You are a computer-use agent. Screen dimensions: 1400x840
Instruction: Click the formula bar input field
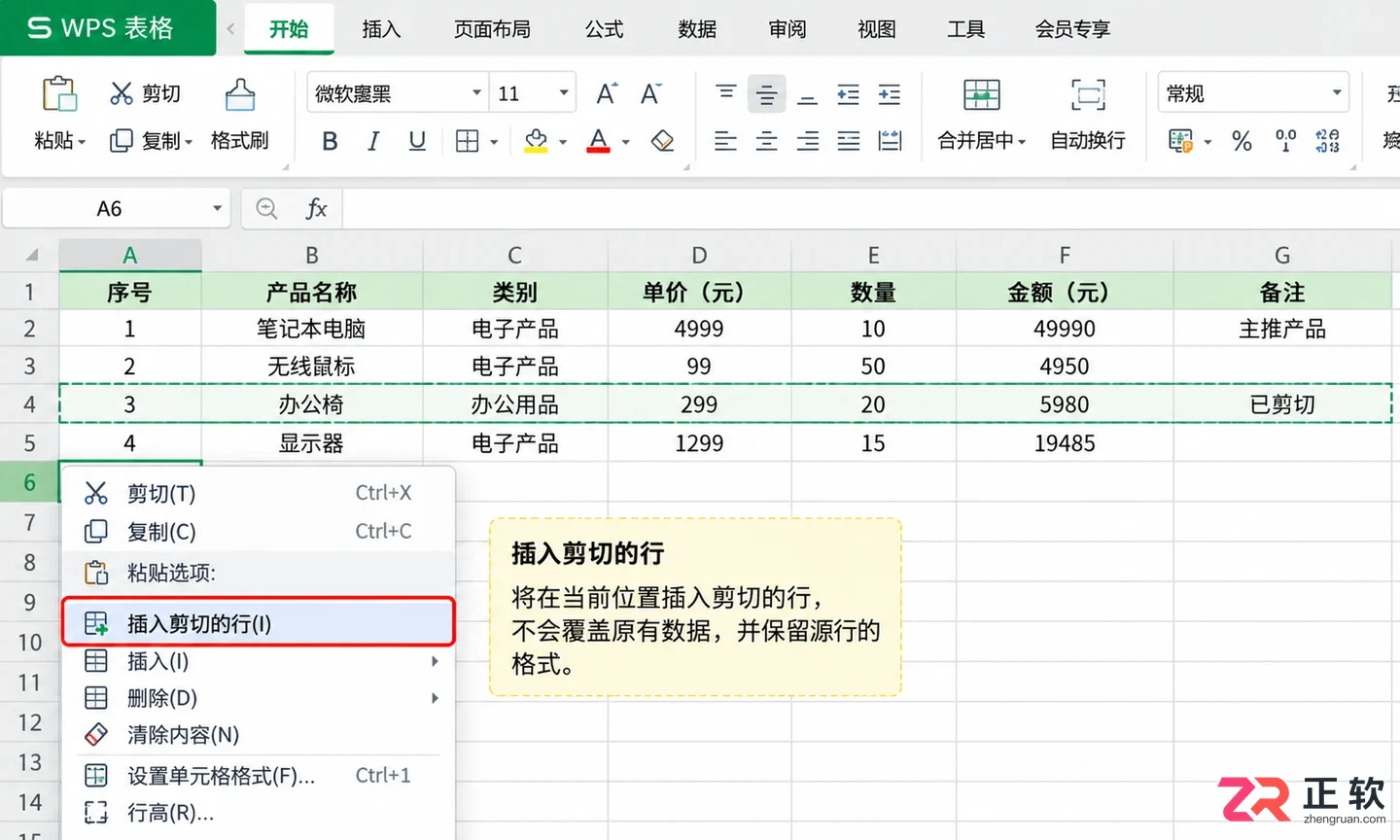pyautogui.click(x=871, y=208)
